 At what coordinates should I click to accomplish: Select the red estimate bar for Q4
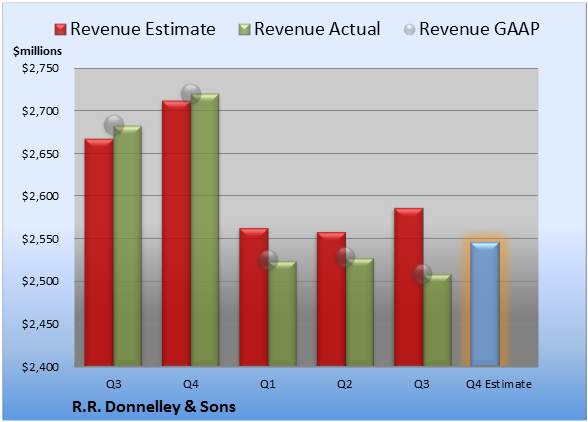[177, 233]
